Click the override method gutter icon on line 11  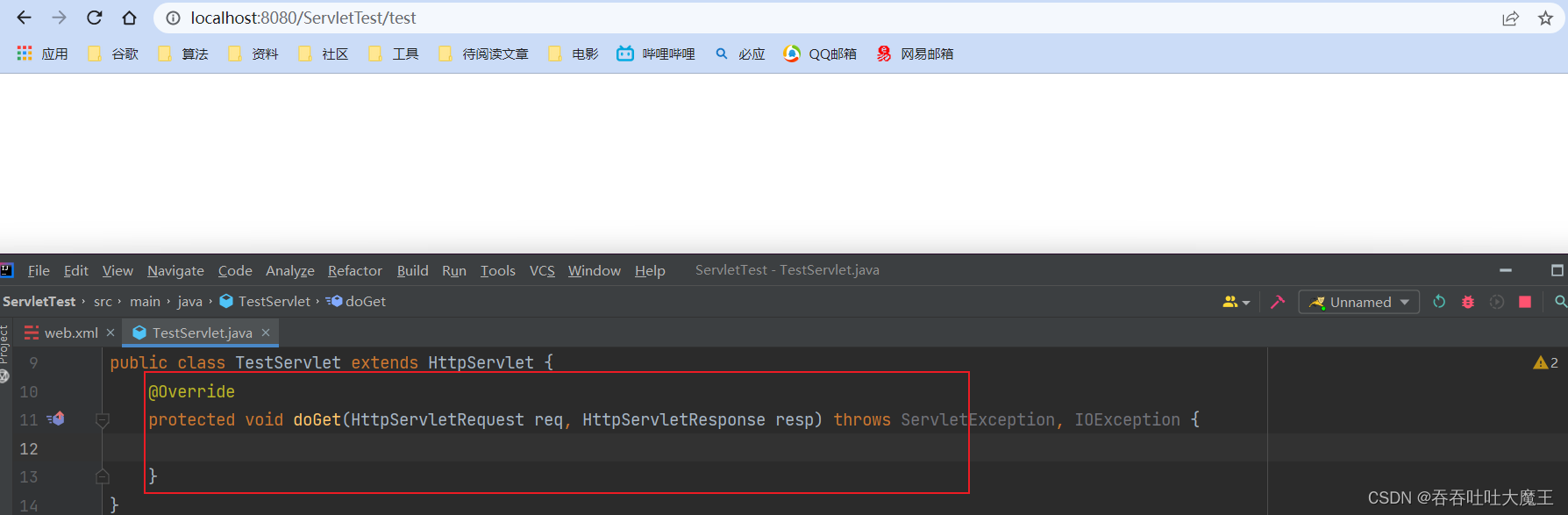(x=56, y=419)
